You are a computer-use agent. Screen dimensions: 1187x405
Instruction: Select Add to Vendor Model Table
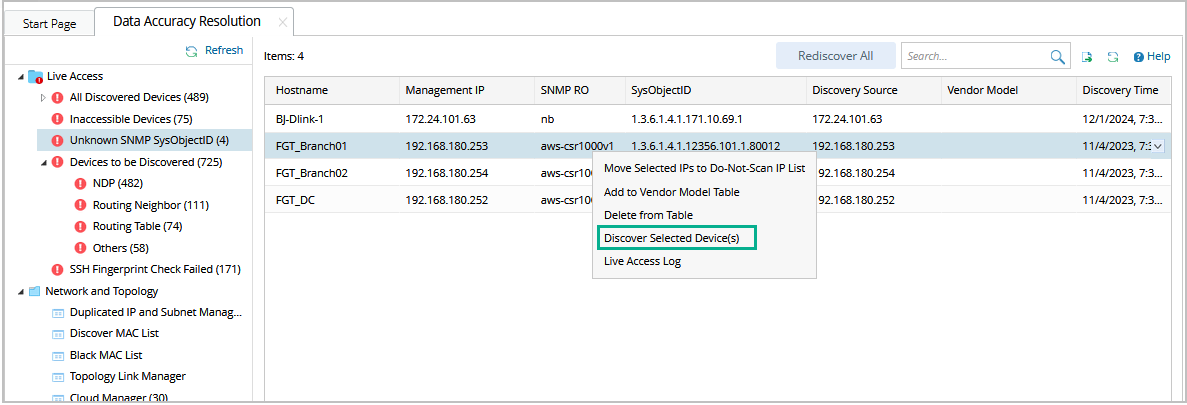(671, 192)
